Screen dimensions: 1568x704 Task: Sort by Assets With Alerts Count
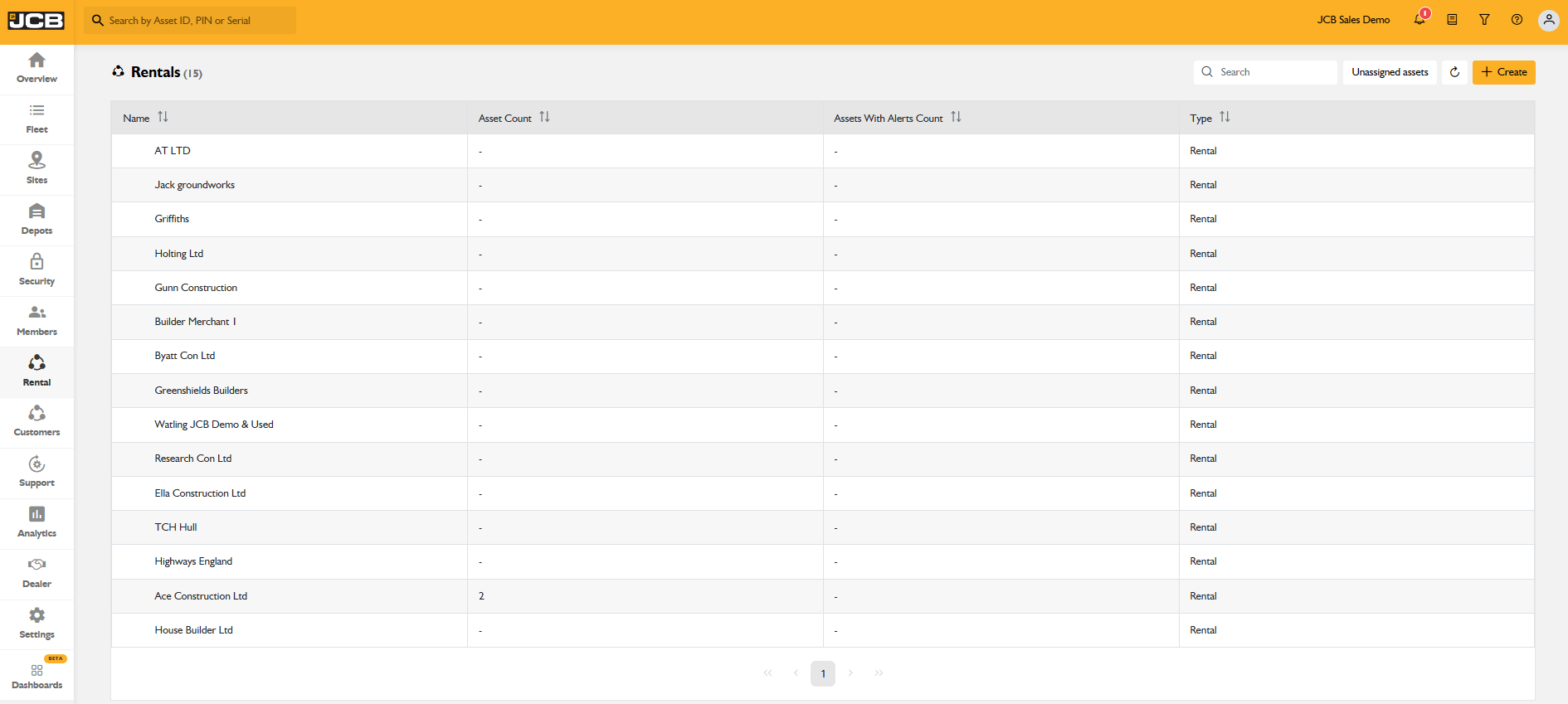click(956, 118)
